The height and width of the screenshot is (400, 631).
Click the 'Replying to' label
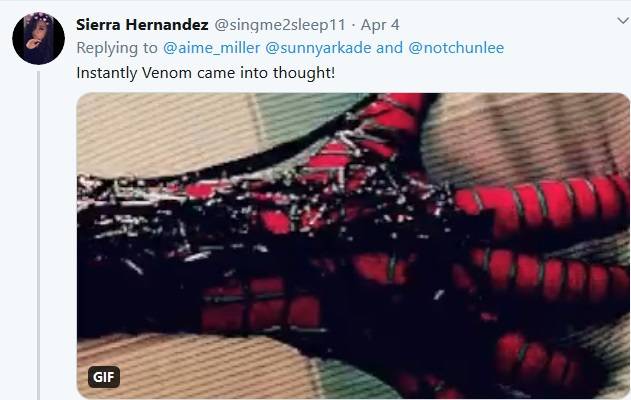pyautogui.click(x=117, y=48)
